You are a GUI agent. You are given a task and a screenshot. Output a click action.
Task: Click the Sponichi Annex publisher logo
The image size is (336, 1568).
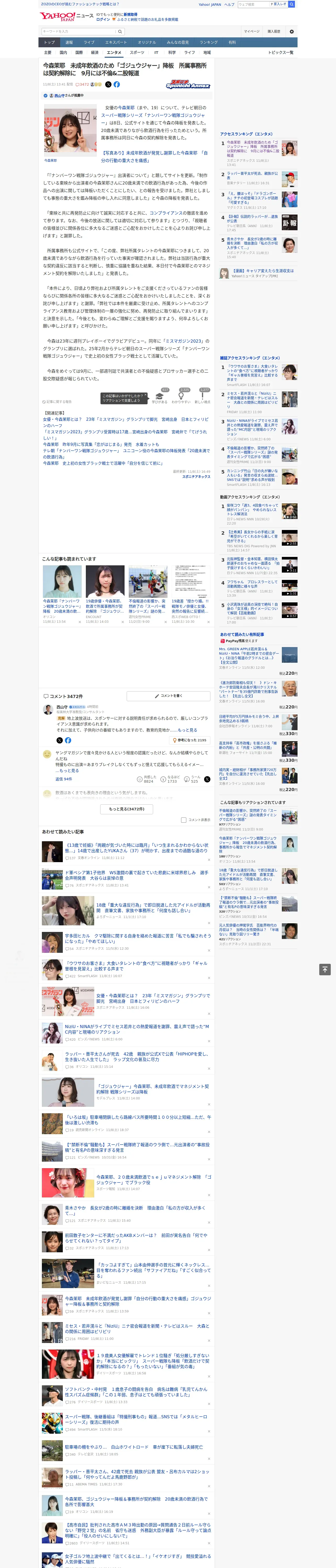click(188, 85)
